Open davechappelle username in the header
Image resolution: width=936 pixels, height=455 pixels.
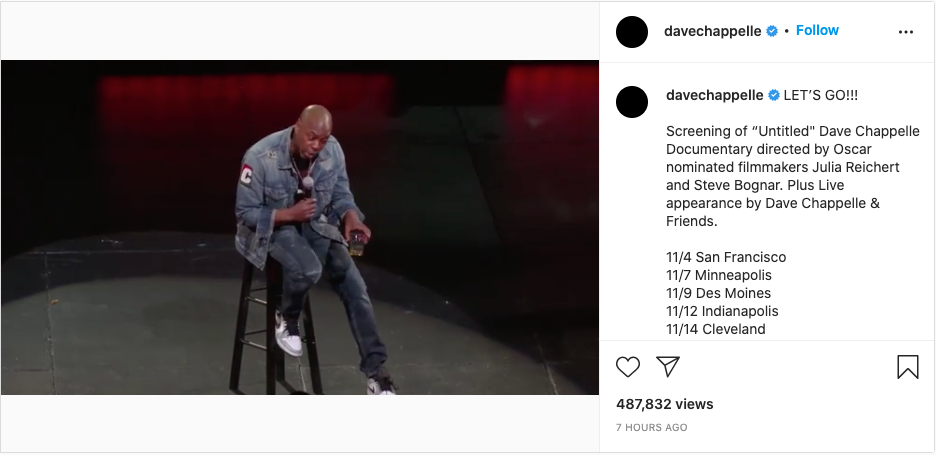(713, 31)
